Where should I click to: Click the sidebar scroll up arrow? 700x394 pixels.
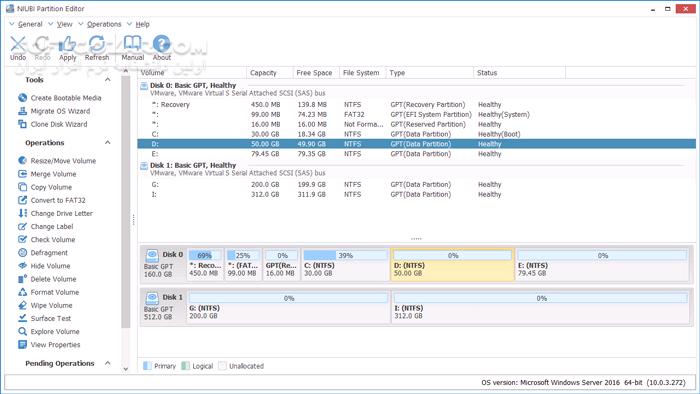pyautogui.click(x=125, y=71)
